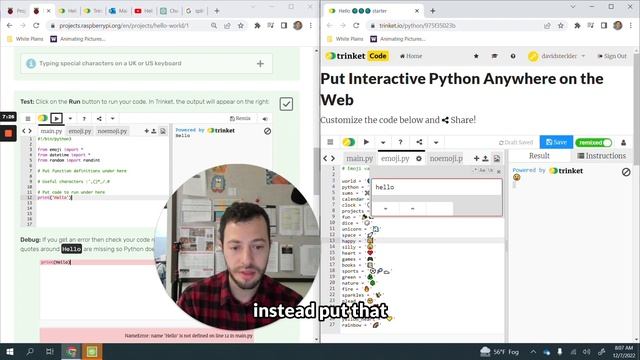
Task: Open extensions puzzle icon in right browser
Action: pos(577,25)
